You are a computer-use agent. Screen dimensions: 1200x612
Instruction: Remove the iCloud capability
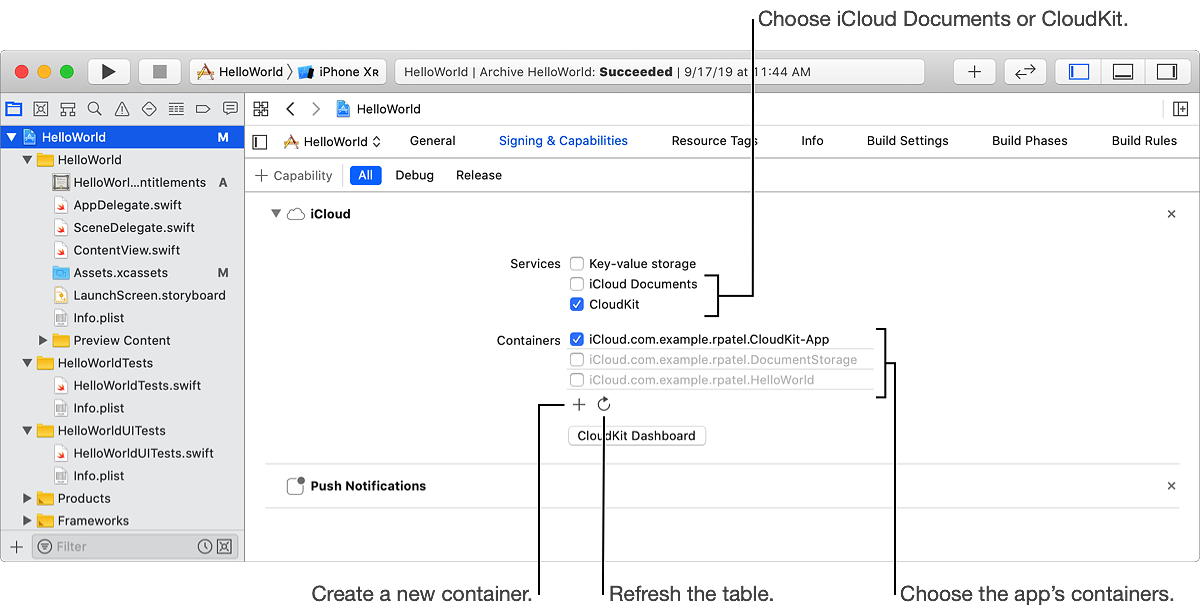[x=1172, y=214]
